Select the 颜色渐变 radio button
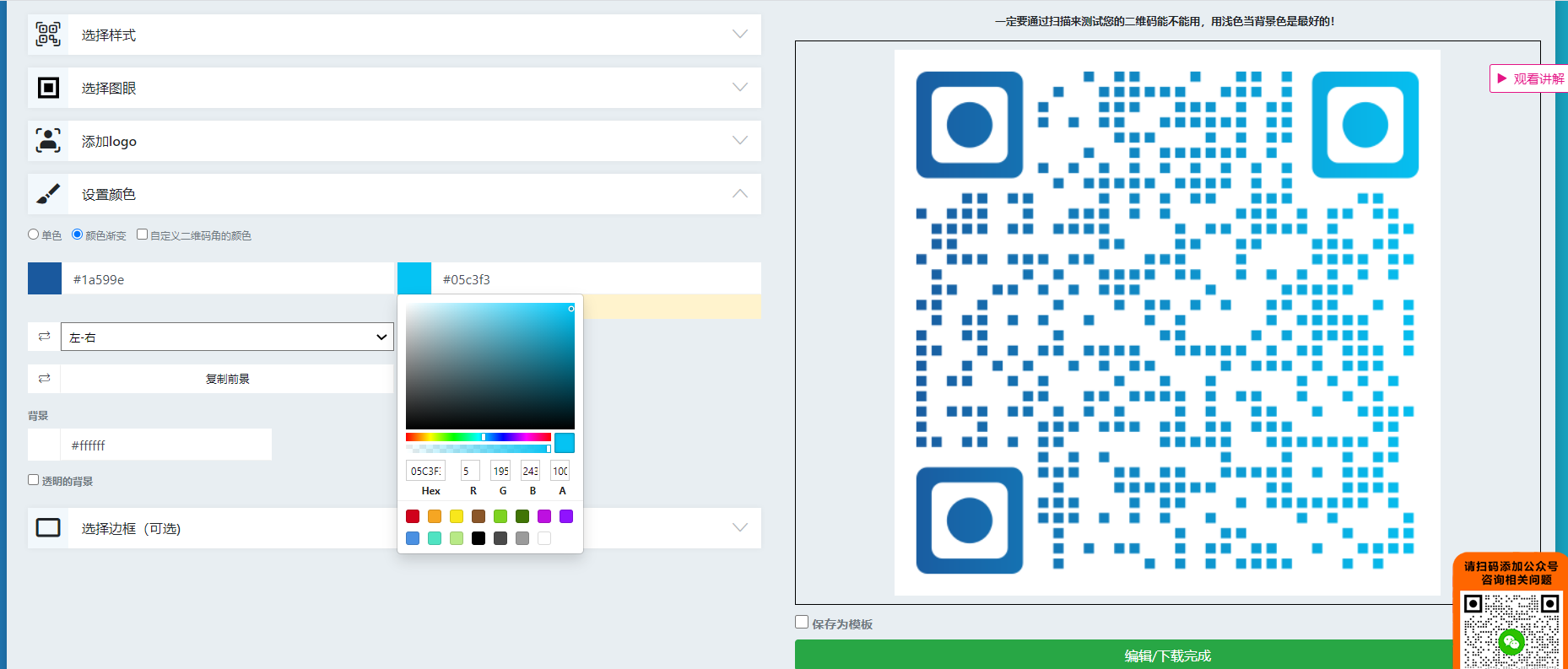 [x=78, y=235]
